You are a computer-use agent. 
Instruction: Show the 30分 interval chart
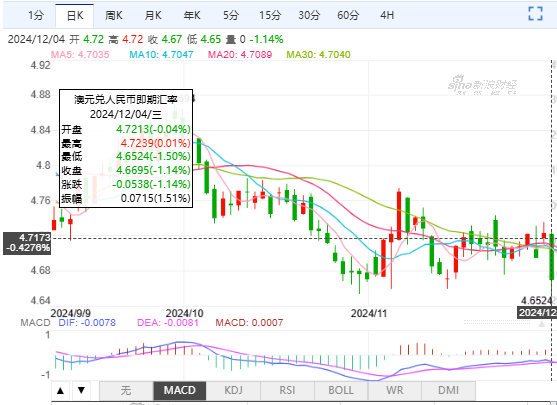309,15
